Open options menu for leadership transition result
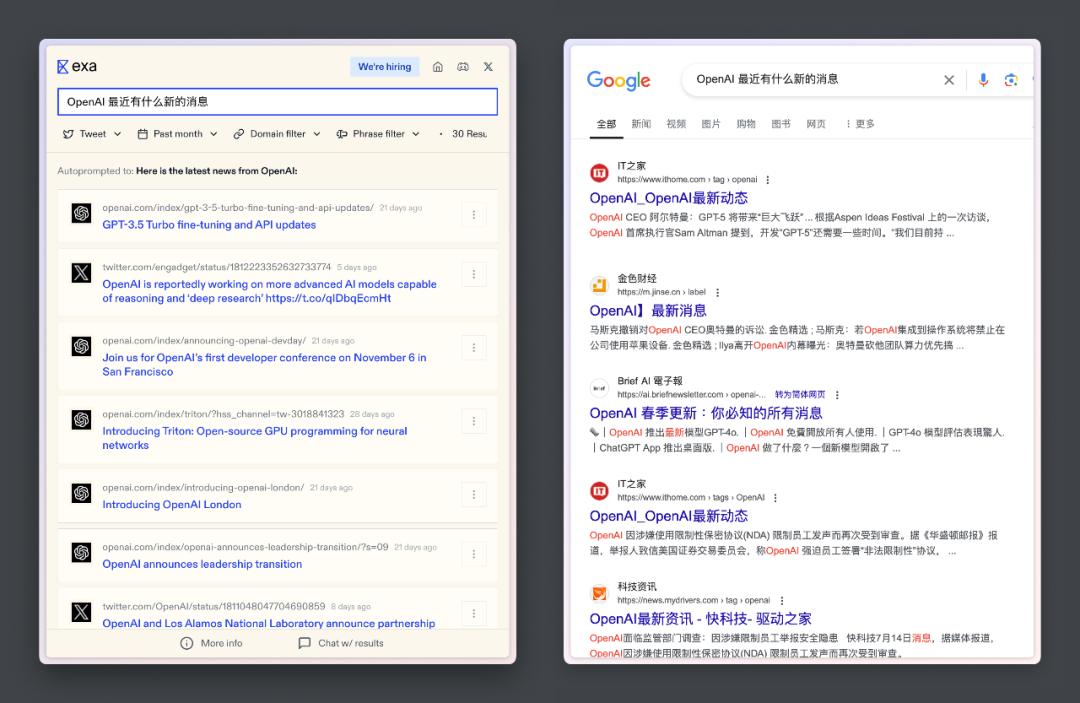This screenshot has width=1080, height=703. (474, 554)
